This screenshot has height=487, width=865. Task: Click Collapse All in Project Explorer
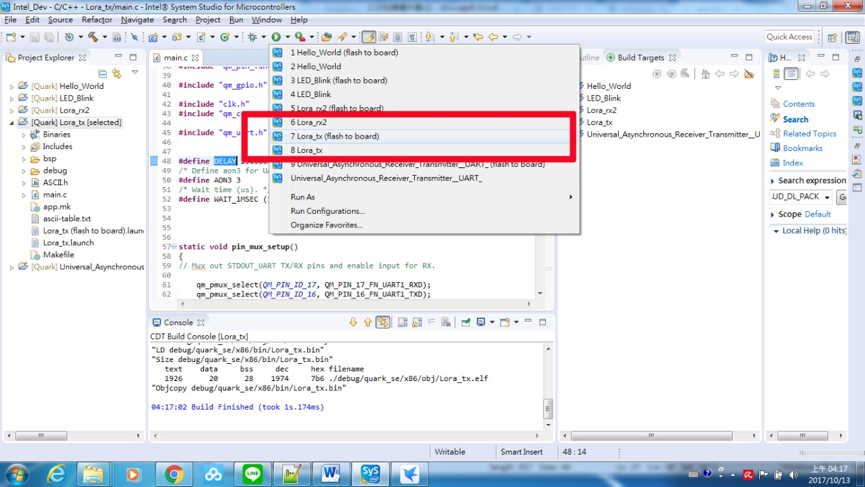pos(103,73)
